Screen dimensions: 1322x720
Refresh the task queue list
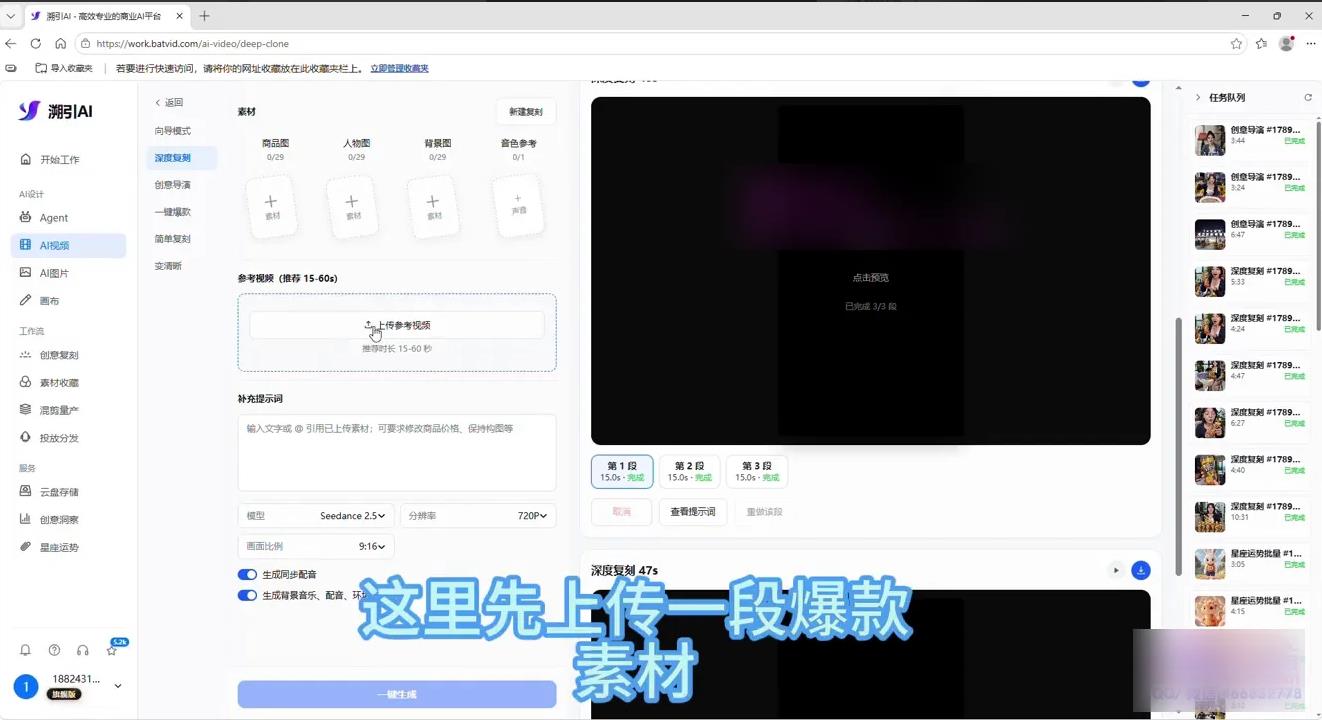click(x=1308, y=98)
